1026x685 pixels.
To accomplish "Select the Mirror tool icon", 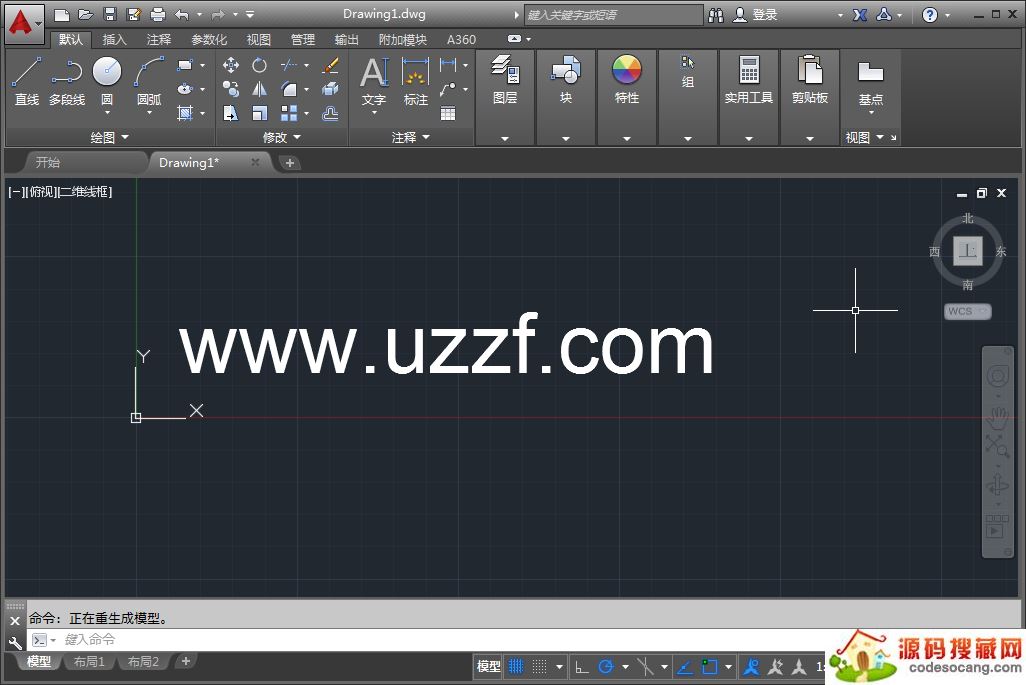I will pyautogui.click(x=259, y=90).
